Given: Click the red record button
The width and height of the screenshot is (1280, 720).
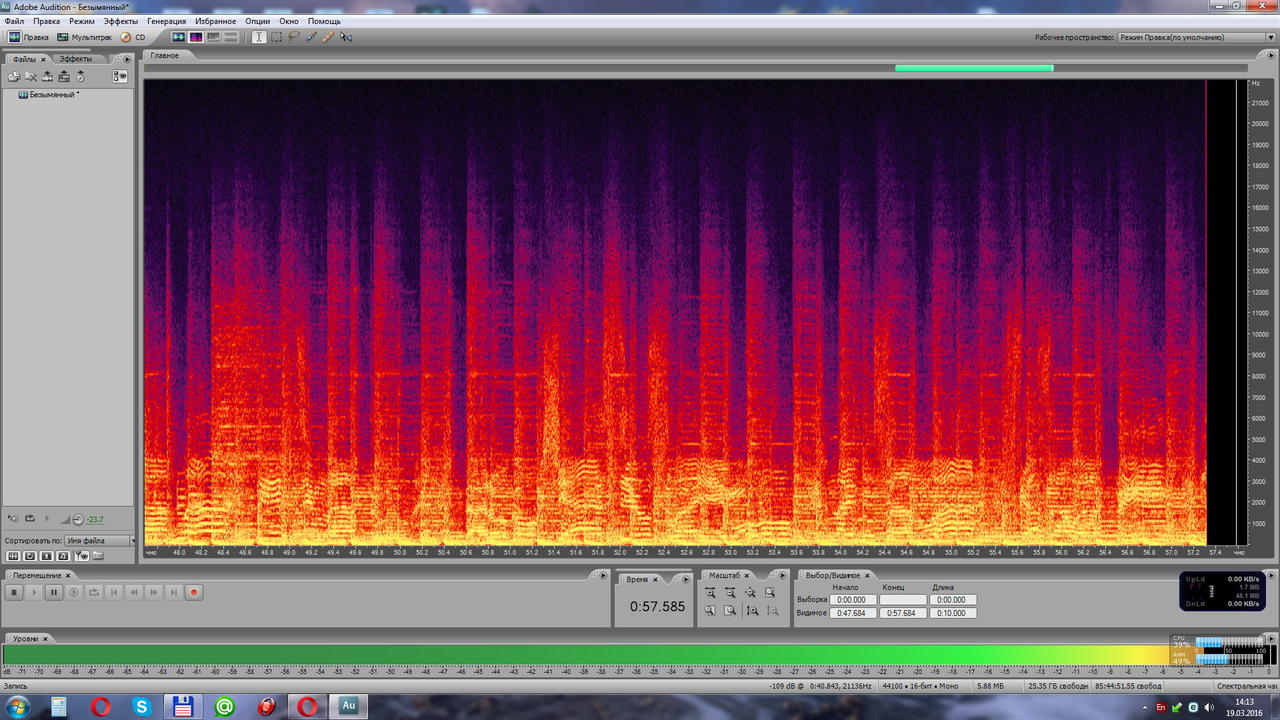Looking at the screenshot, I should tap(194, 592).
